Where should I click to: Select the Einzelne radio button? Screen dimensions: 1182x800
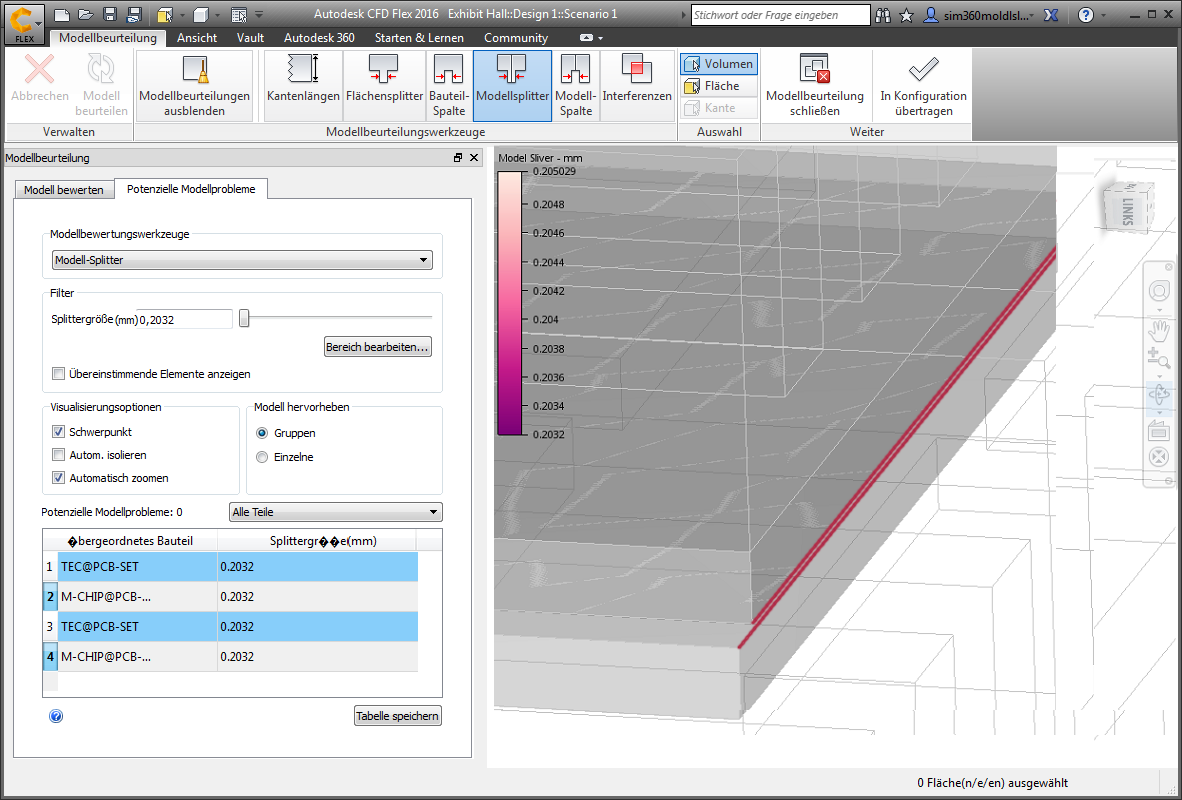tap(263, 457)
